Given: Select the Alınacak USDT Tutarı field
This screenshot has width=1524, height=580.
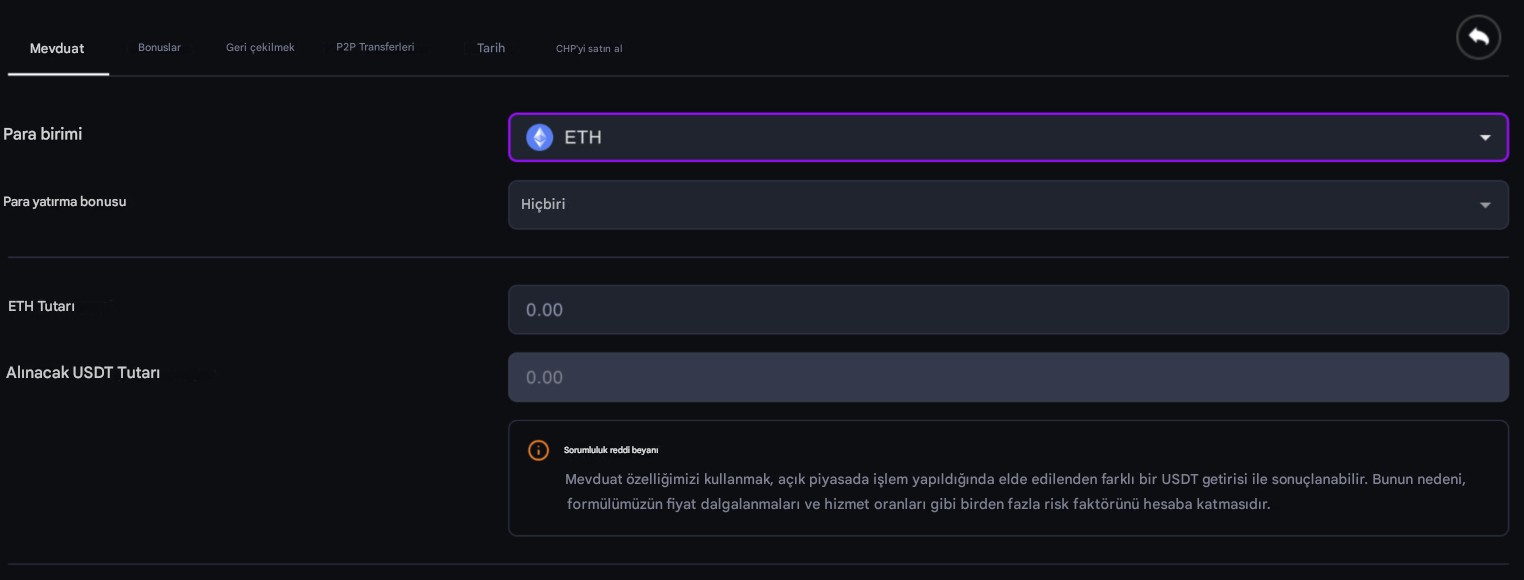Looking at the screenshot, I should (1008, 377).
